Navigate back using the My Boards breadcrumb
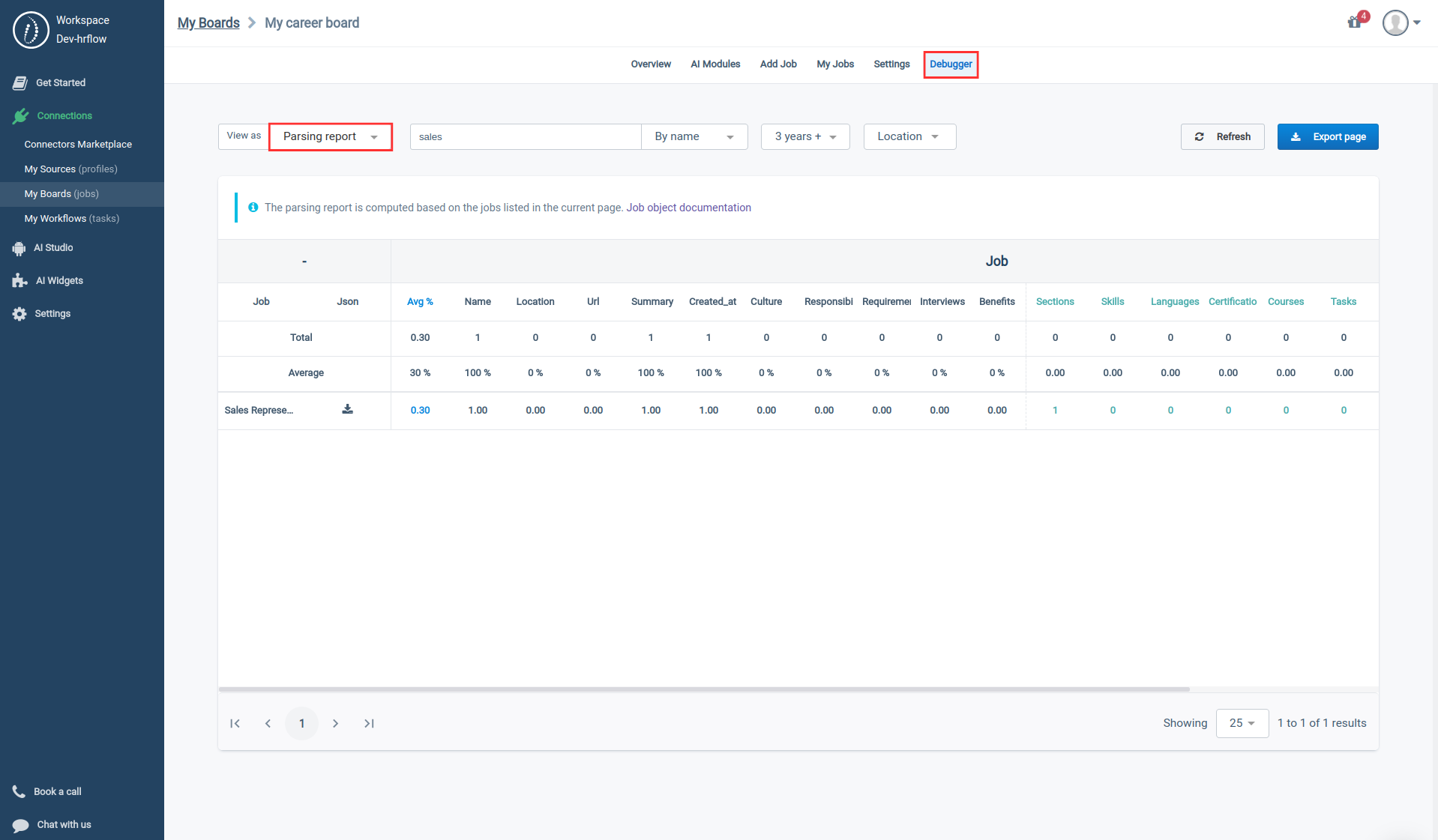The height and width of the screenshot is (840, 1438). [x=208, y=23]
